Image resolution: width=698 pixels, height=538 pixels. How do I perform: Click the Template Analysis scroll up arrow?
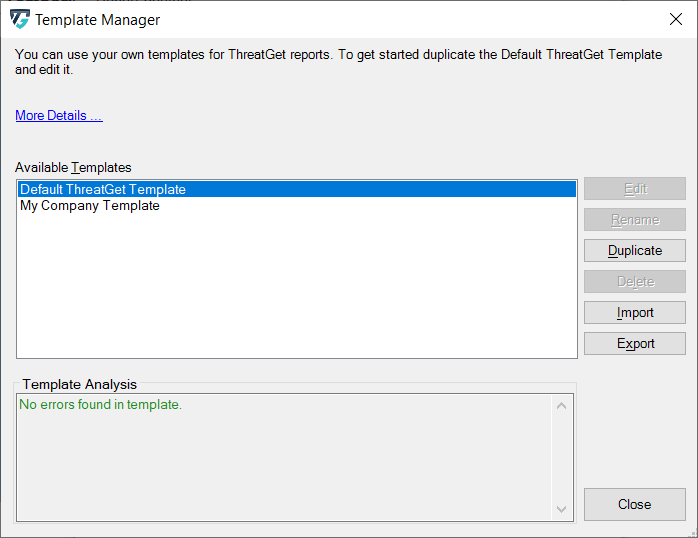pyautogui.click(x=561, y=405)
